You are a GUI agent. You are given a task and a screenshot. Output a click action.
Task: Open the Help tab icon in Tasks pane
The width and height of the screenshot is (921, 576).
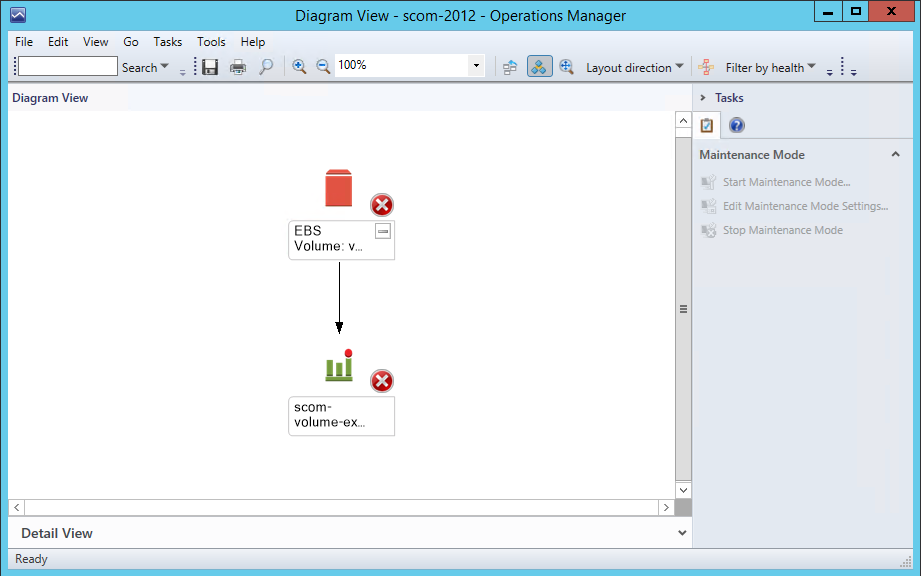[736, 126]
